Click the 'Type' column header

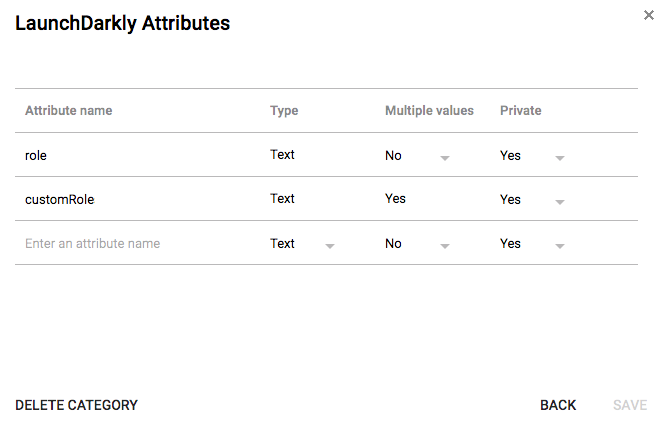pos(284,111)
